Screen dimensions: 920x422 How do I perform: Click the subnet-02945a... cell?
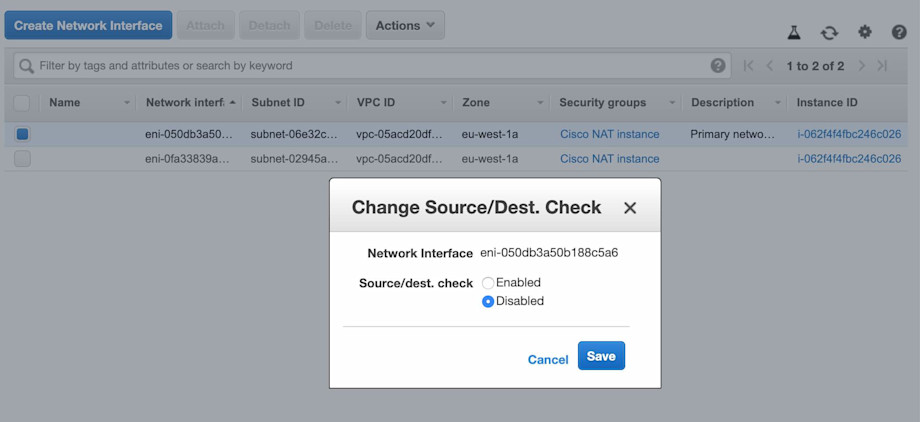point(294,159)
